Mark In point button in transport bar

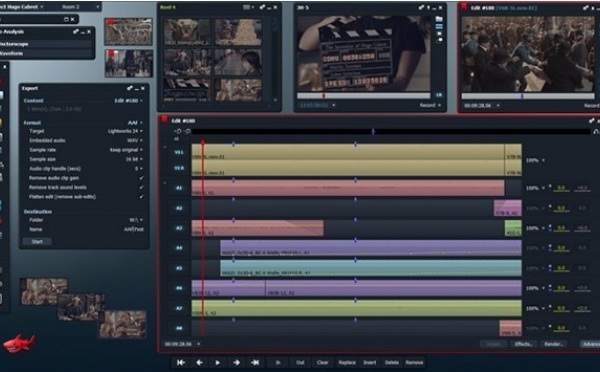pyautogui.click(x=278, y=362)
